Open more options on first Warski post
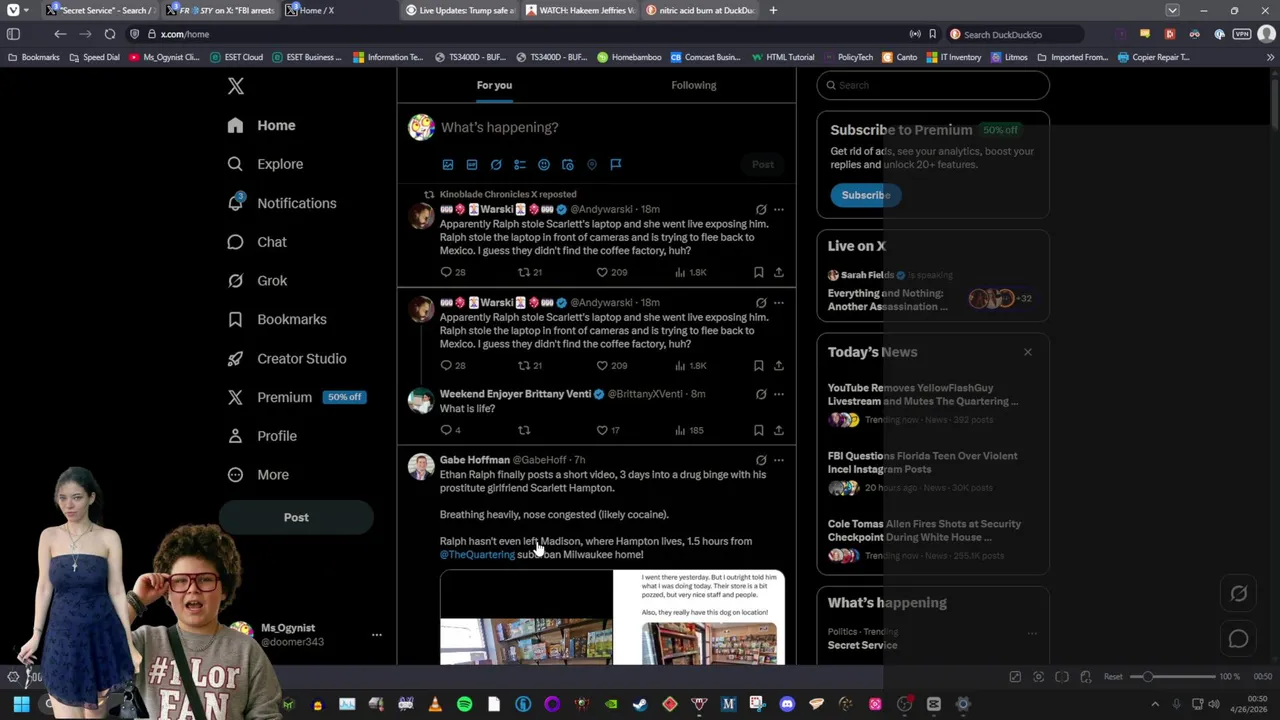 pos(778,210)
